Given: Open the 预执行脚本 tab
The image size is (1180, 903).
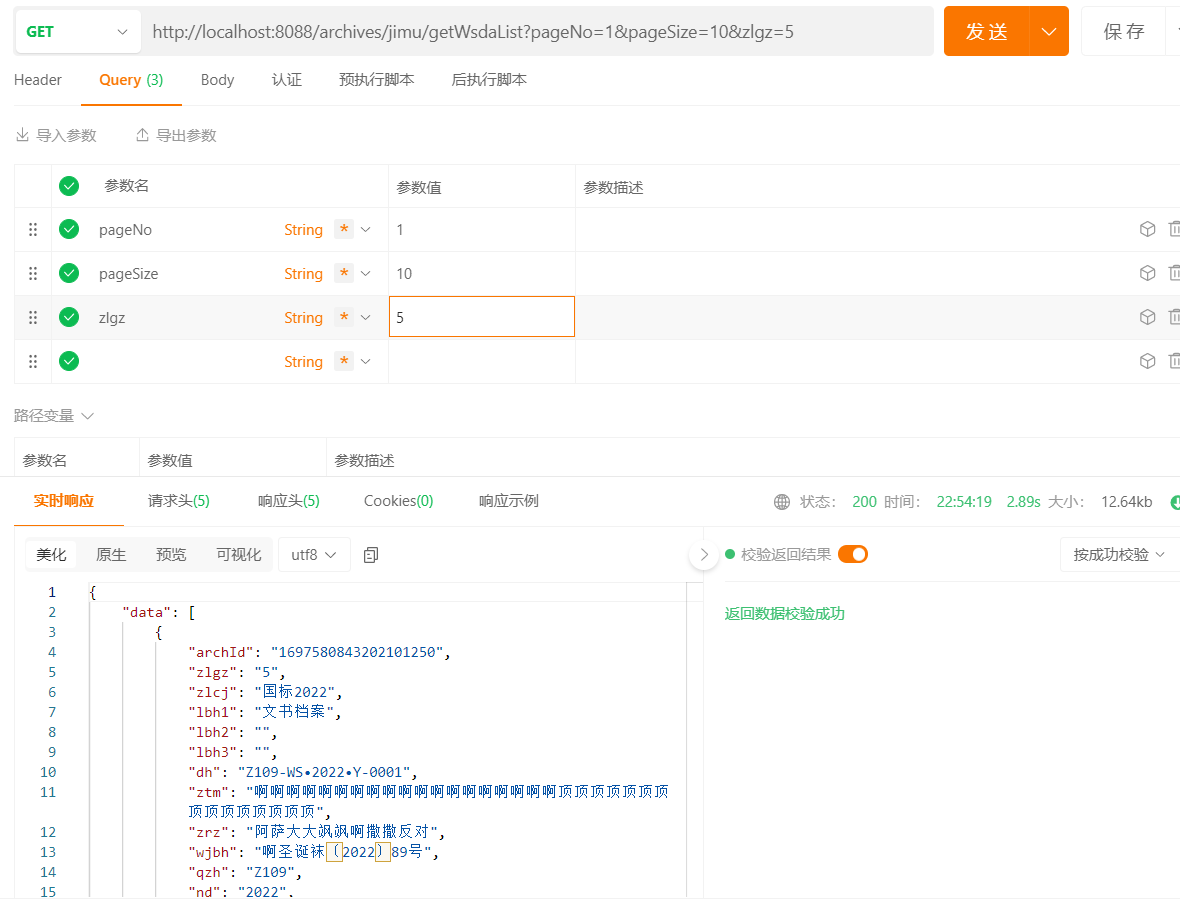Looking at the screenshot, I should pyautogui.click(x=376, y=80).
